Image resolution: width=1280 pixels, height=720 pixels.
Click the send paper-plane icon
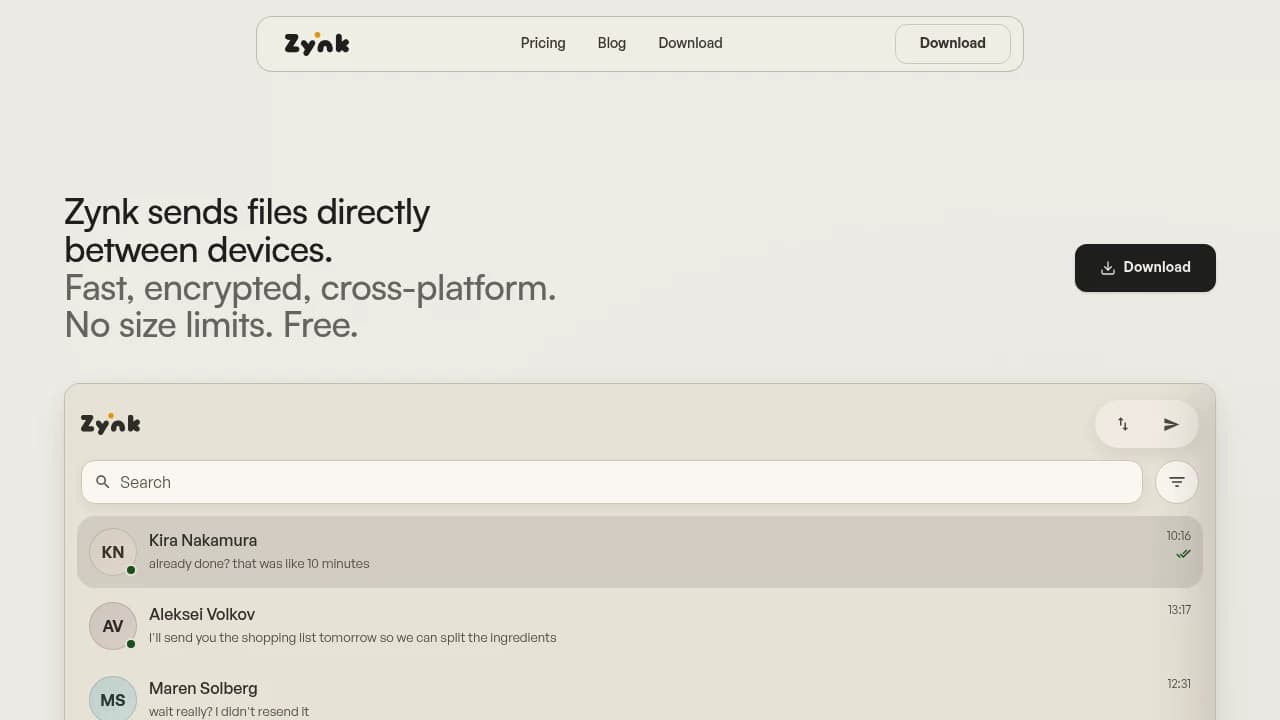click(x=1171, y=424)
